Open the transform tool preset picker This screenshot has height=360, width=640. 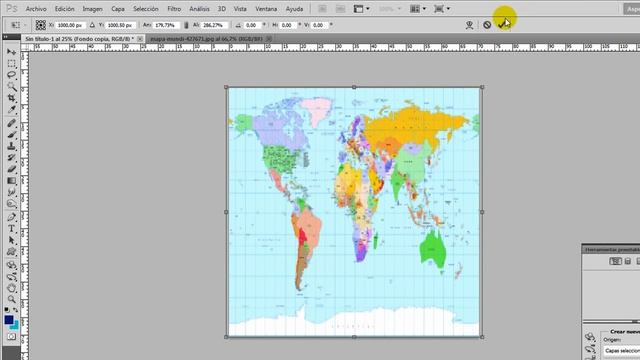click(x=18, y=25)
